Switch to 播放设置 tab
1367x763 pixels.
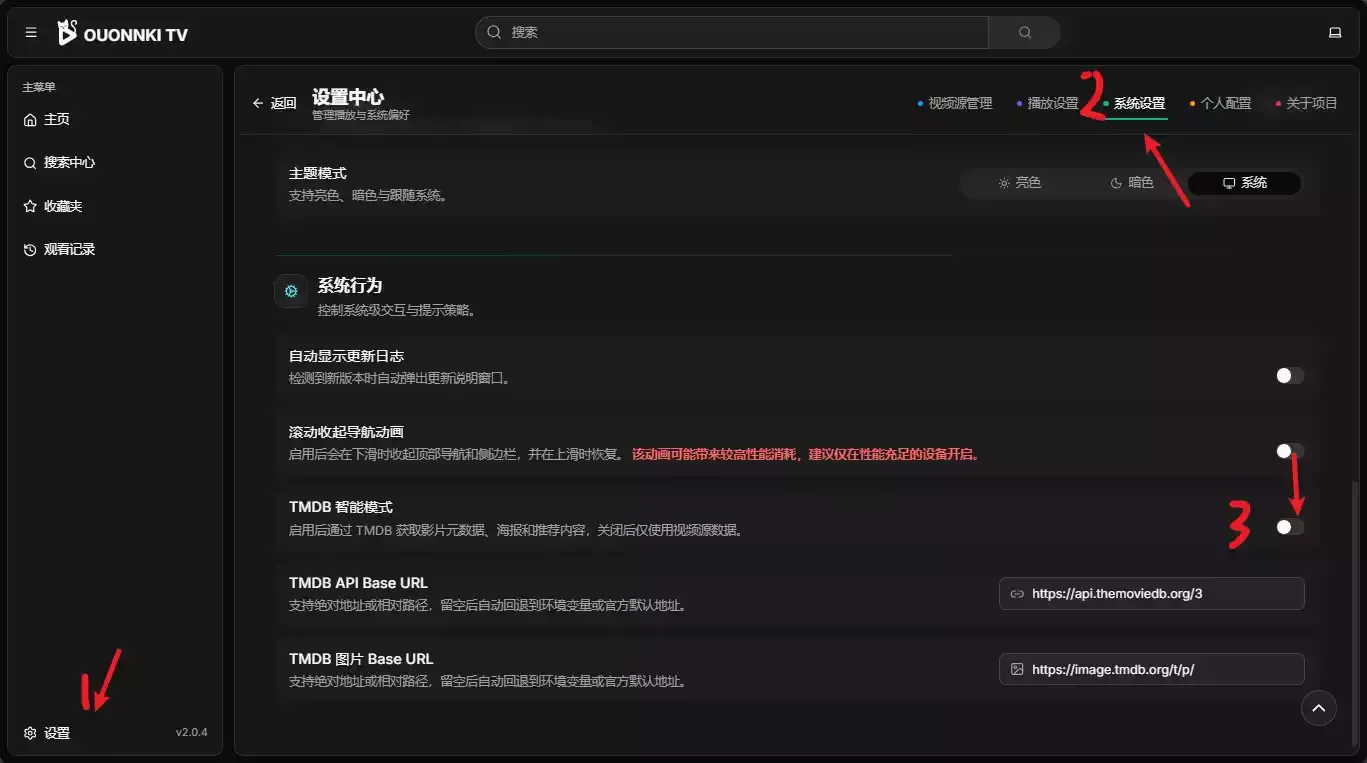pos(1047,103)
